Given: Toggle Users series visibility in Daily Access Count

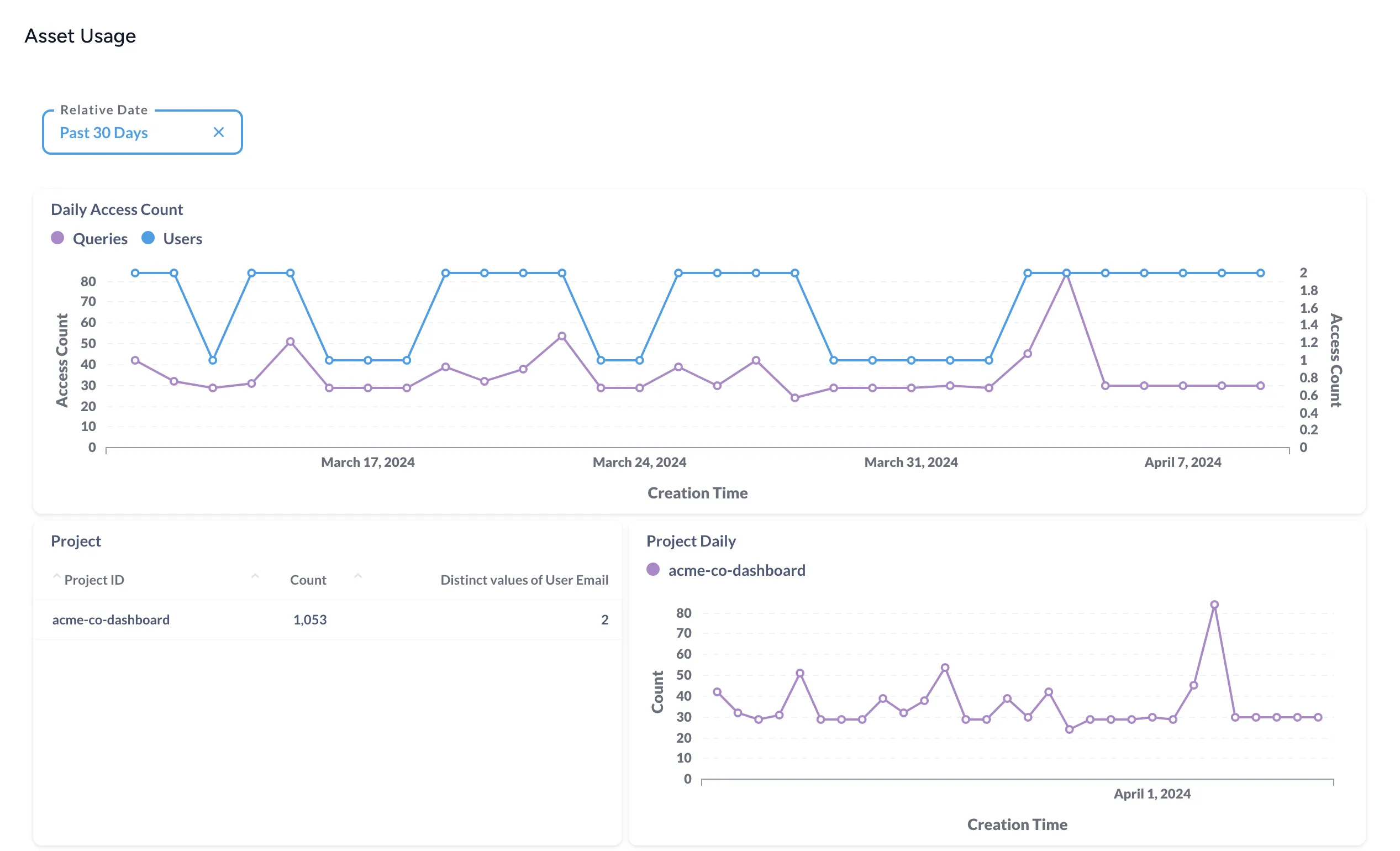Looking at the screenshot, I should (x=148, y=238).
